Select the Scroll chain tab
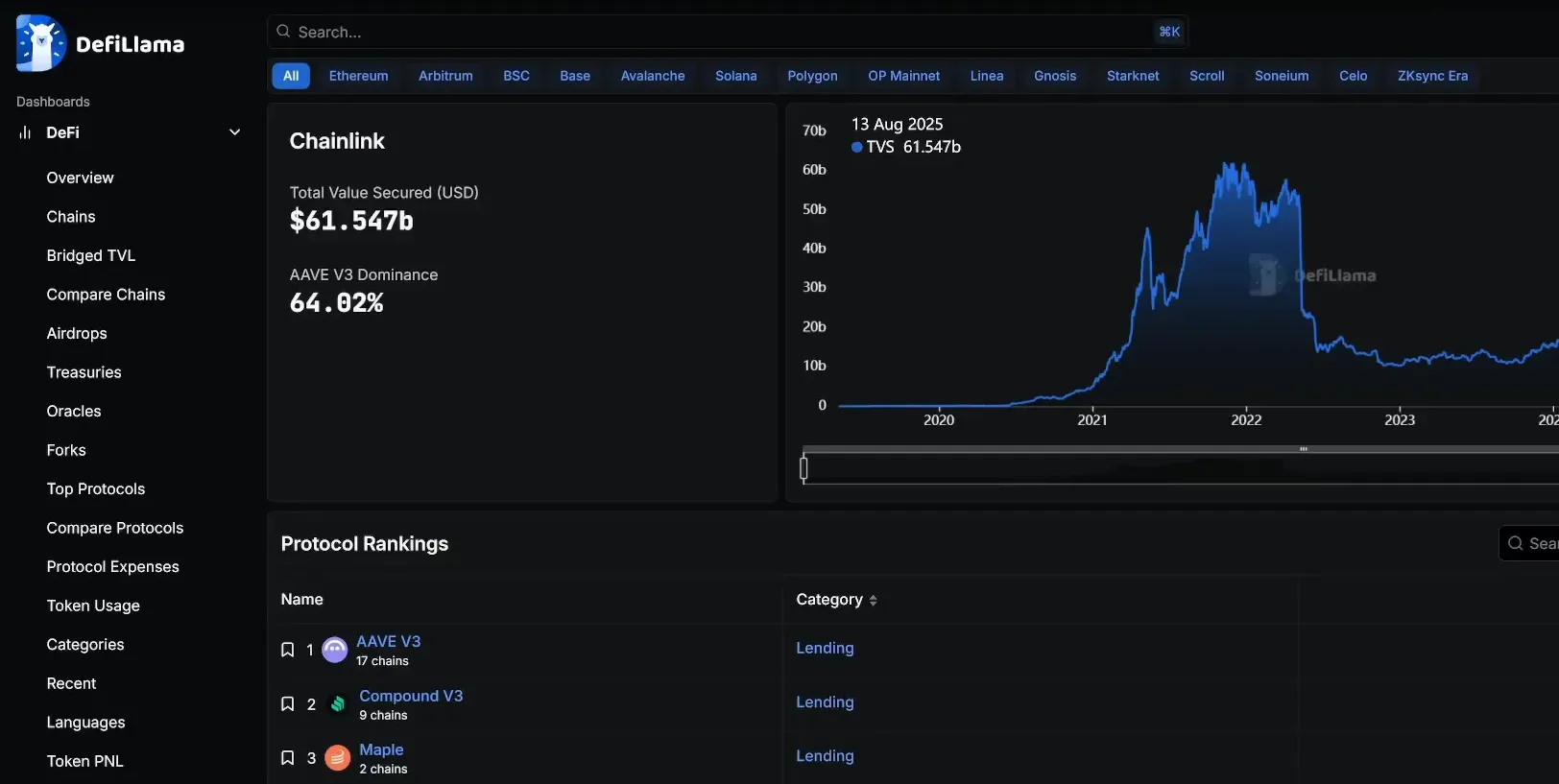The width and height of the screenshot is (1559, 784). (x=1207, y=76)
